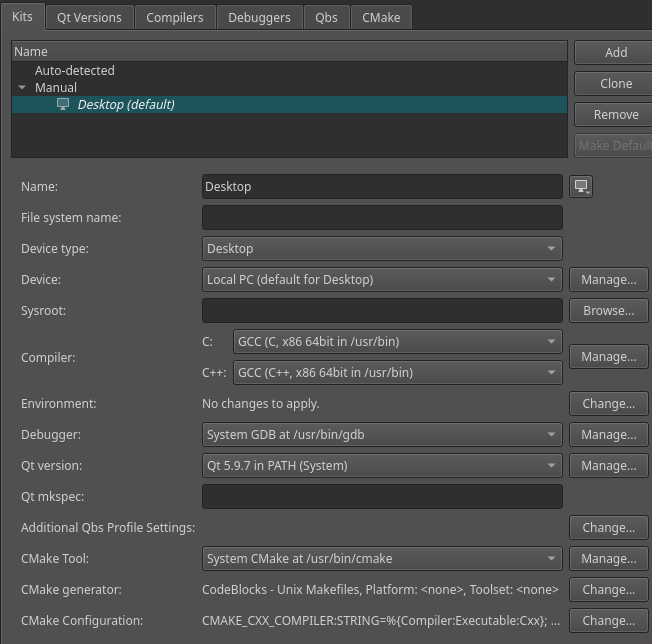Click the Name column header
This screenshot has height=644, width=652.
coord(289,52)
